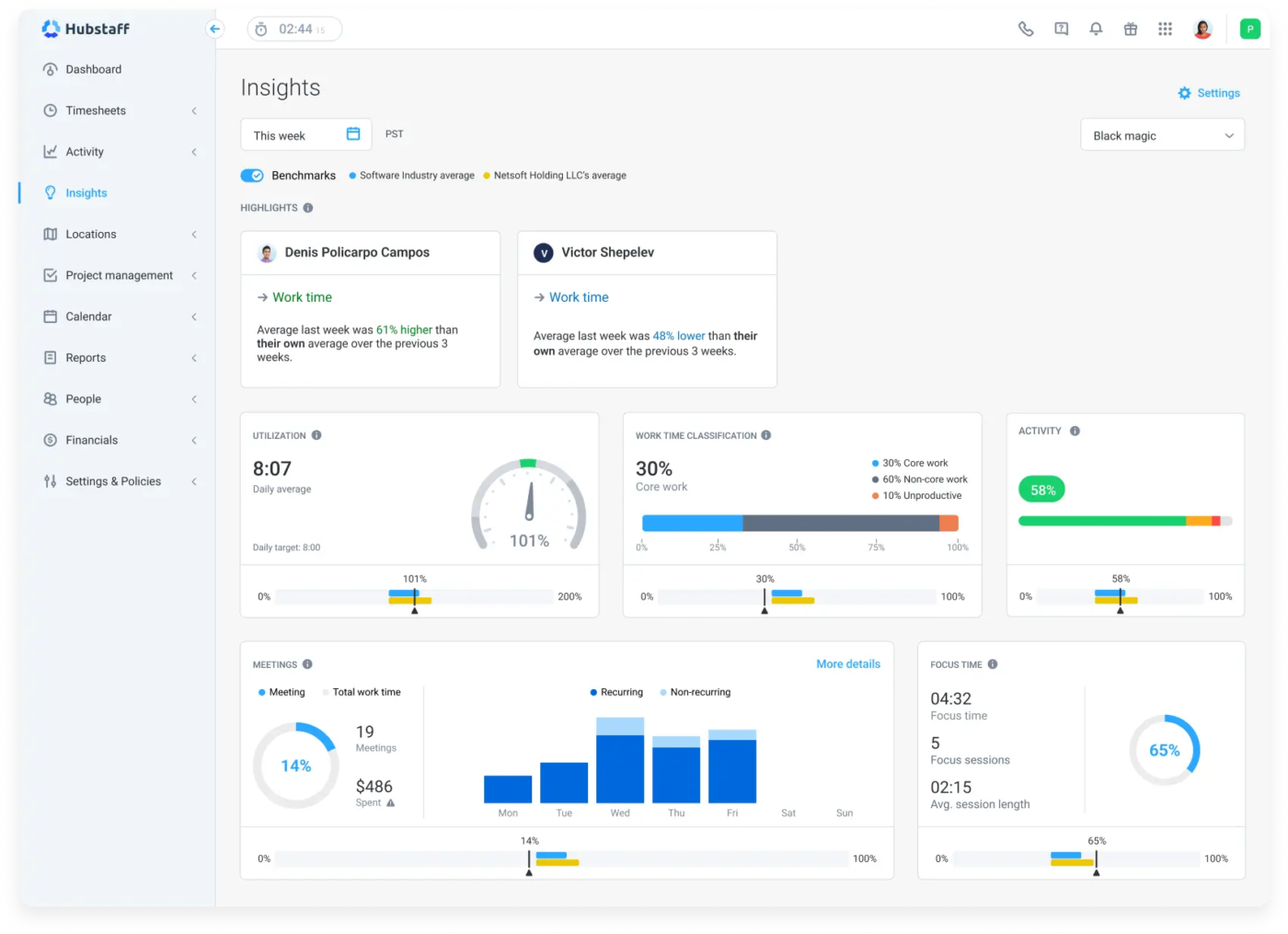Image resolution: width=1288 pixels, height=934 pixels.
Task: Toggle Non-recurring legend series
Action: coord(695,692)
